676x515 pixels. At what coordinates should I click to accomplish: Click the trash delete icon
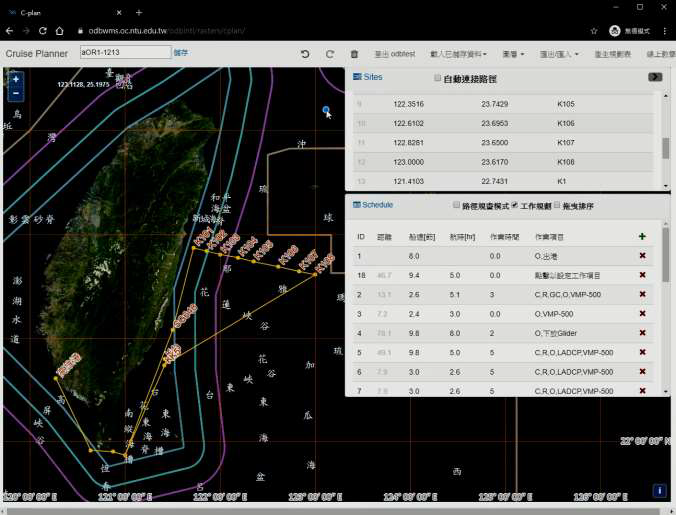pyautogui.click(x=354, y=54)
